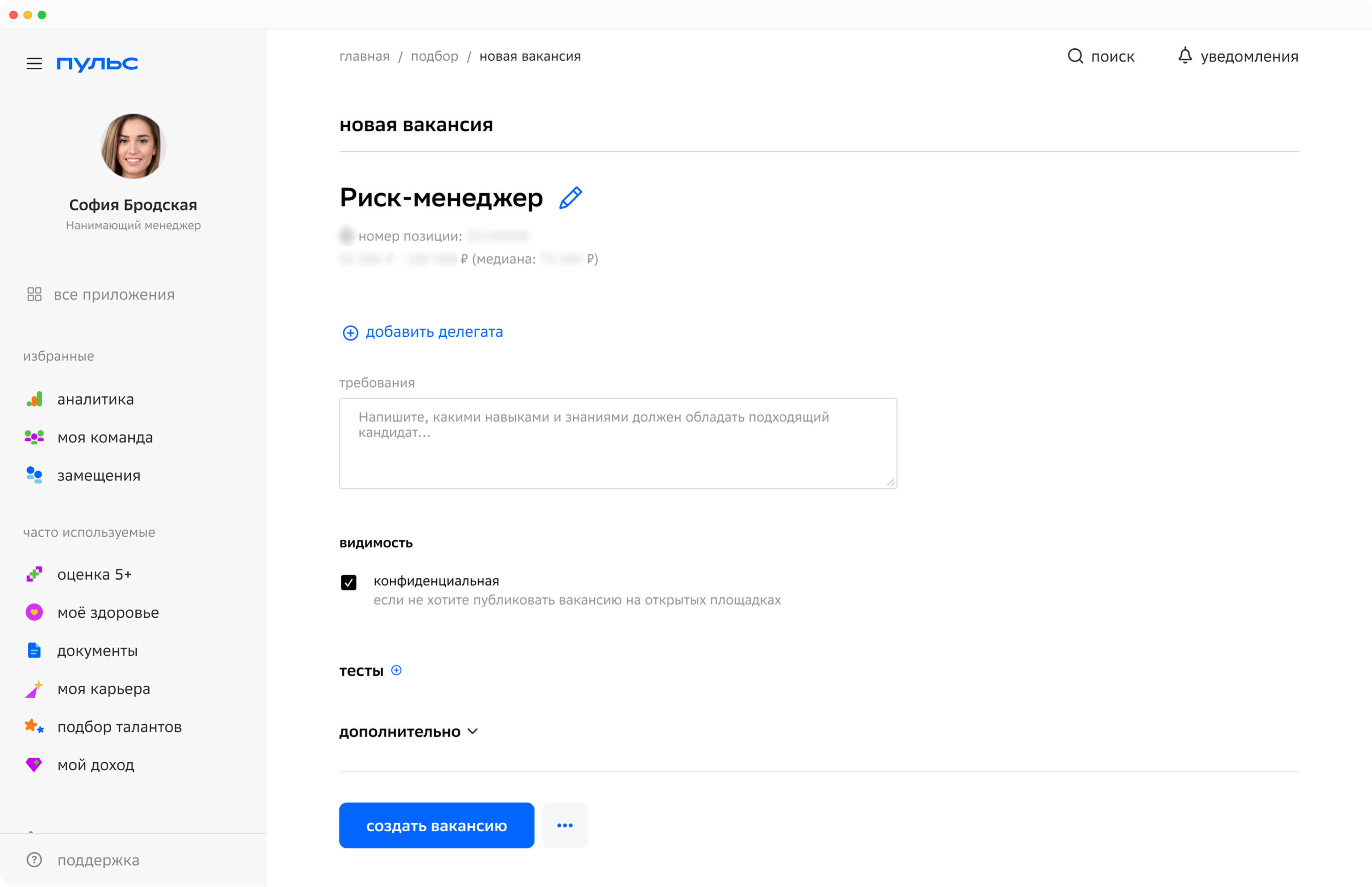Screen dimensions: 1372x887
Task: Go to главная breadcrumb link
Action: (364, 57)
